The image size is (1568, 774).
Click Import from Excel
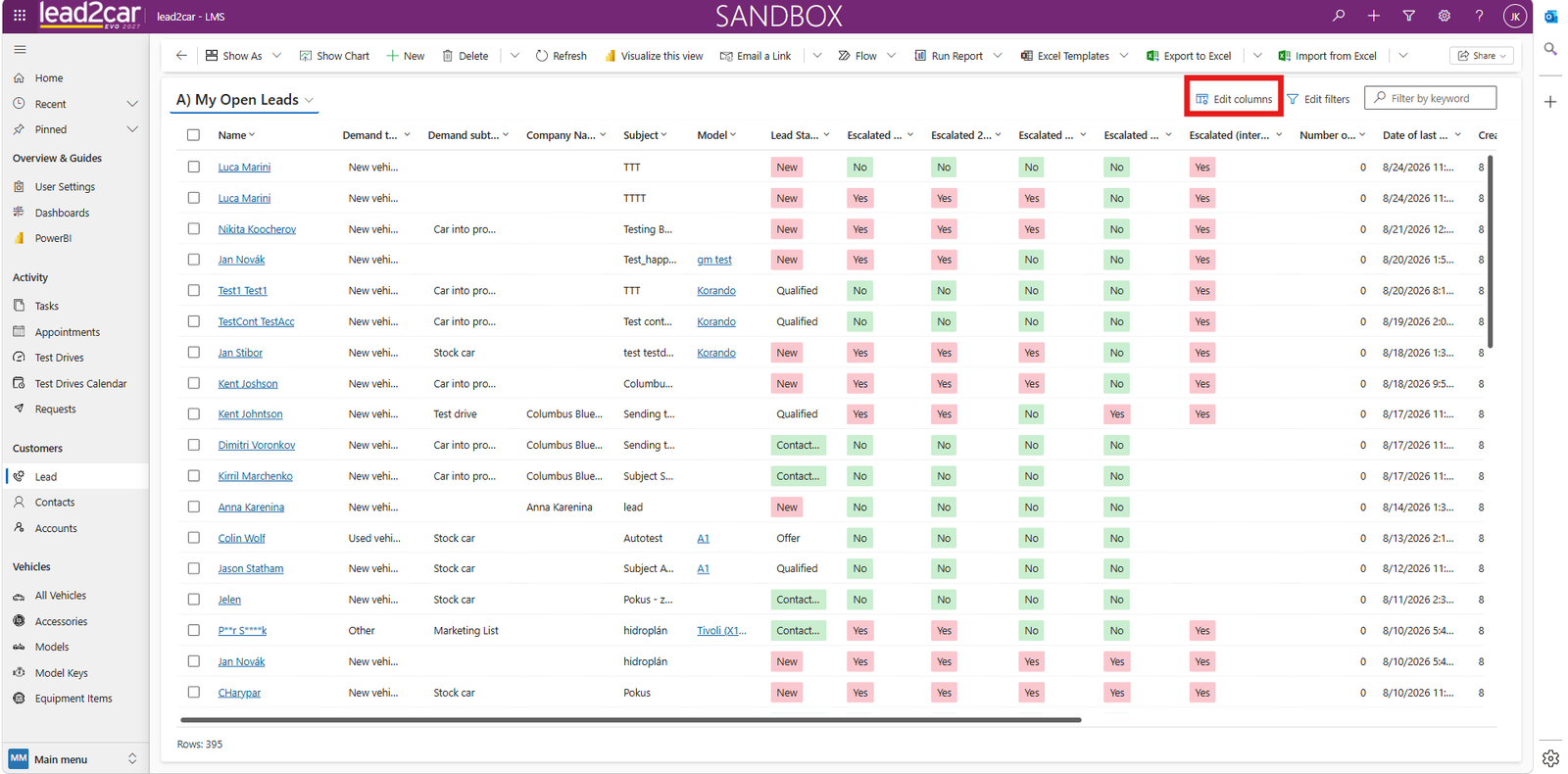[1328, 56]
